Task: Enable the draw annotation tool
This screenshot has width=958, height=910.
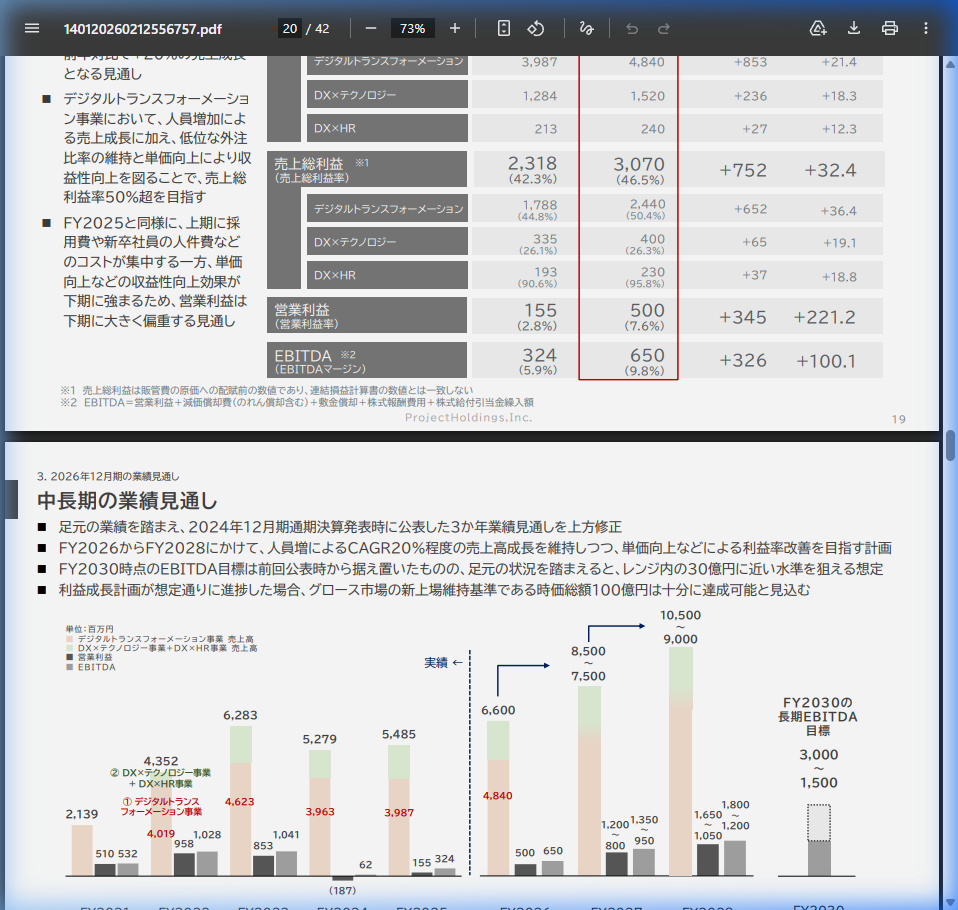Action: pos(586,28)
